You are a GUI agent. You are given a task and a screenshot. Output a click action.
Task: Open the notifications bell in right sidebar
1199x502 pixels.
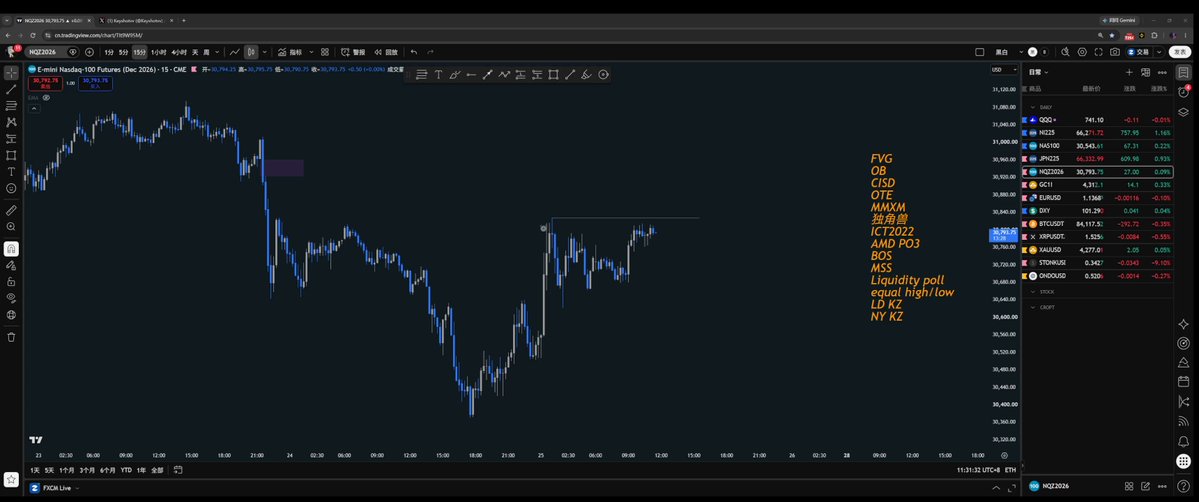pyautogui.click(x=1184, y=442)
